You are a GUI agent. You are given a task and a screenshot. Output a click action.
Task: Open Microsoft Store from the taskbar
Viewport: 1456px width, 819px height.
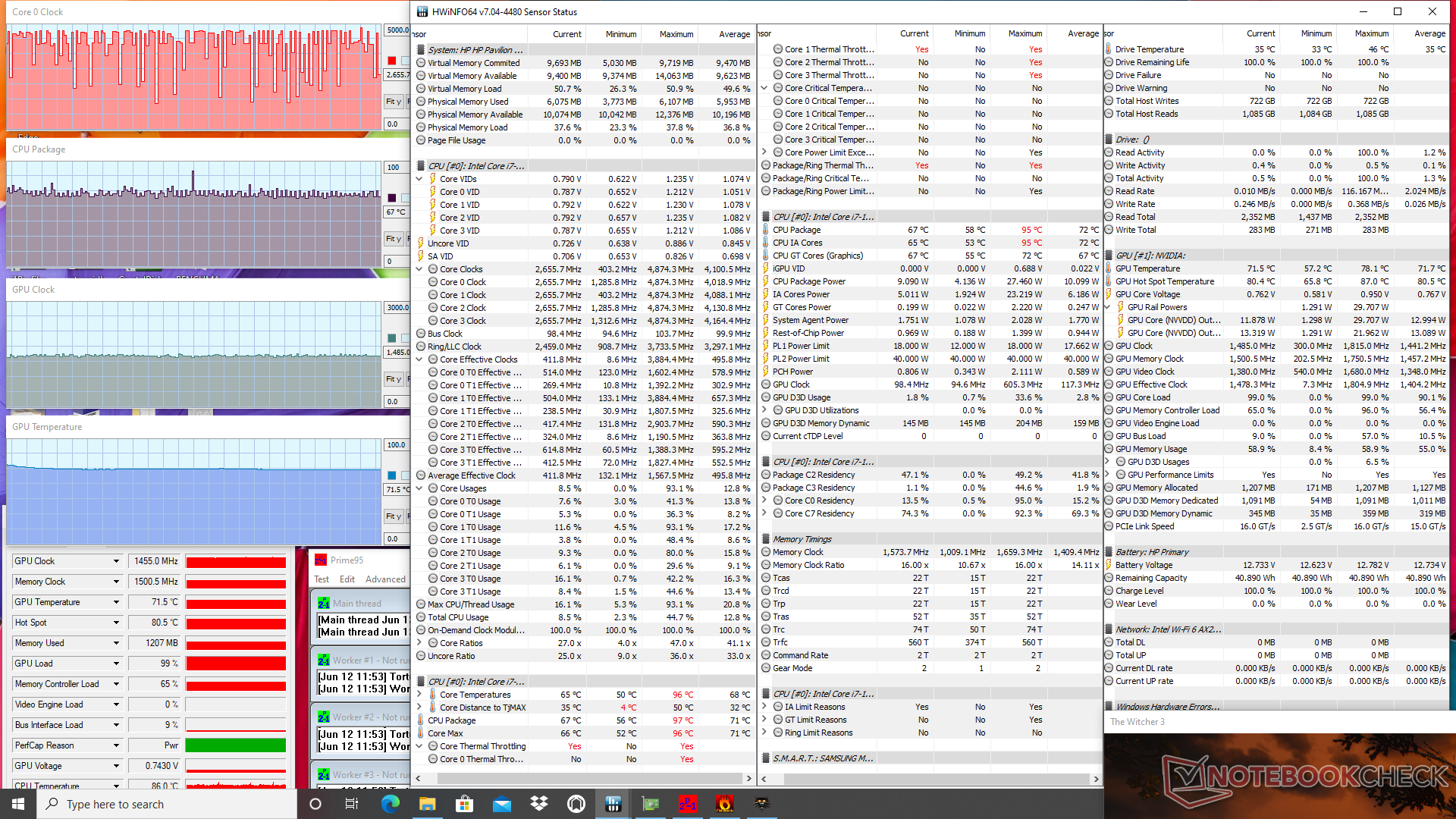tap(465, 804)
